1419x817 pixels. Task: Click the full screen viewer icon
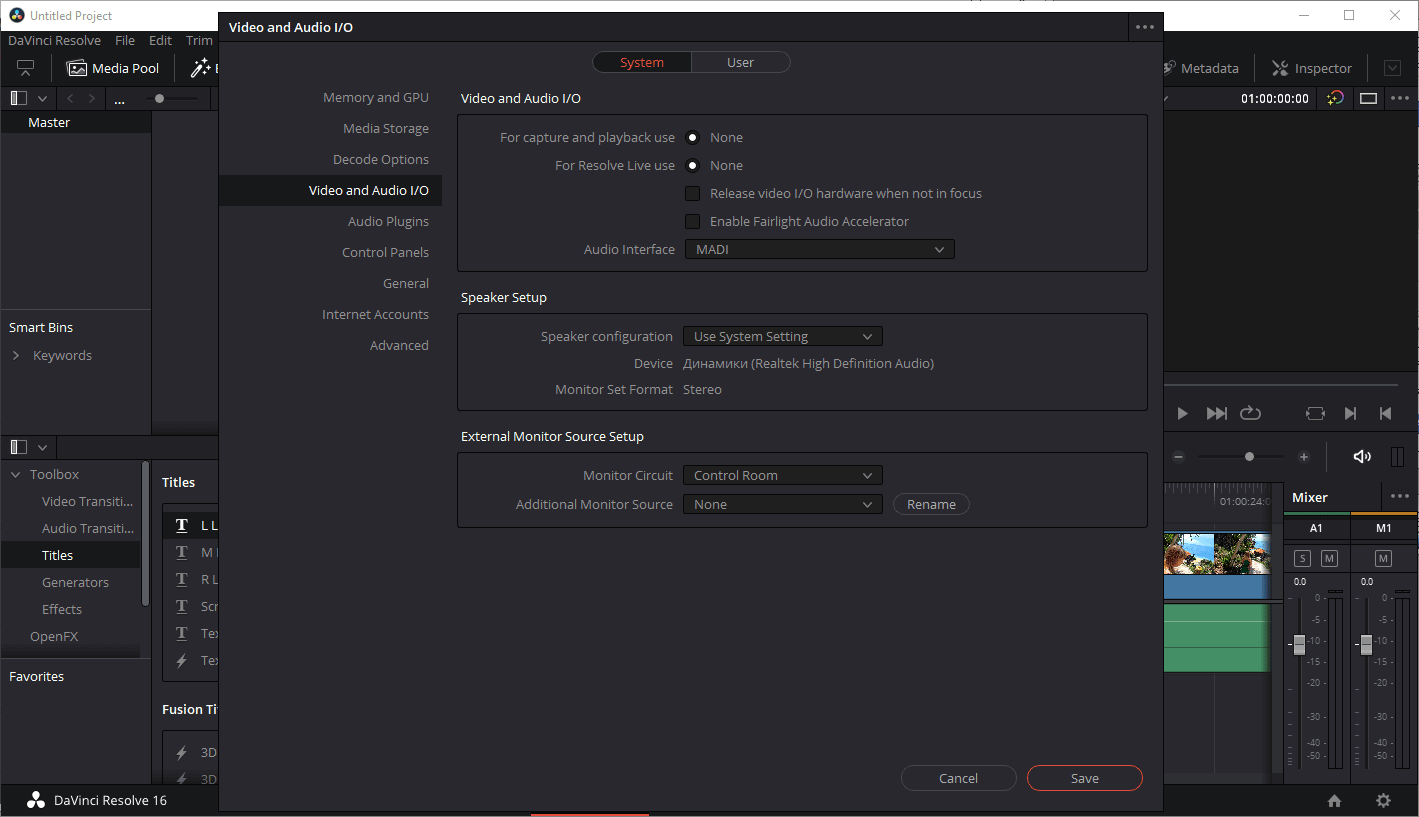pos(25,68)
